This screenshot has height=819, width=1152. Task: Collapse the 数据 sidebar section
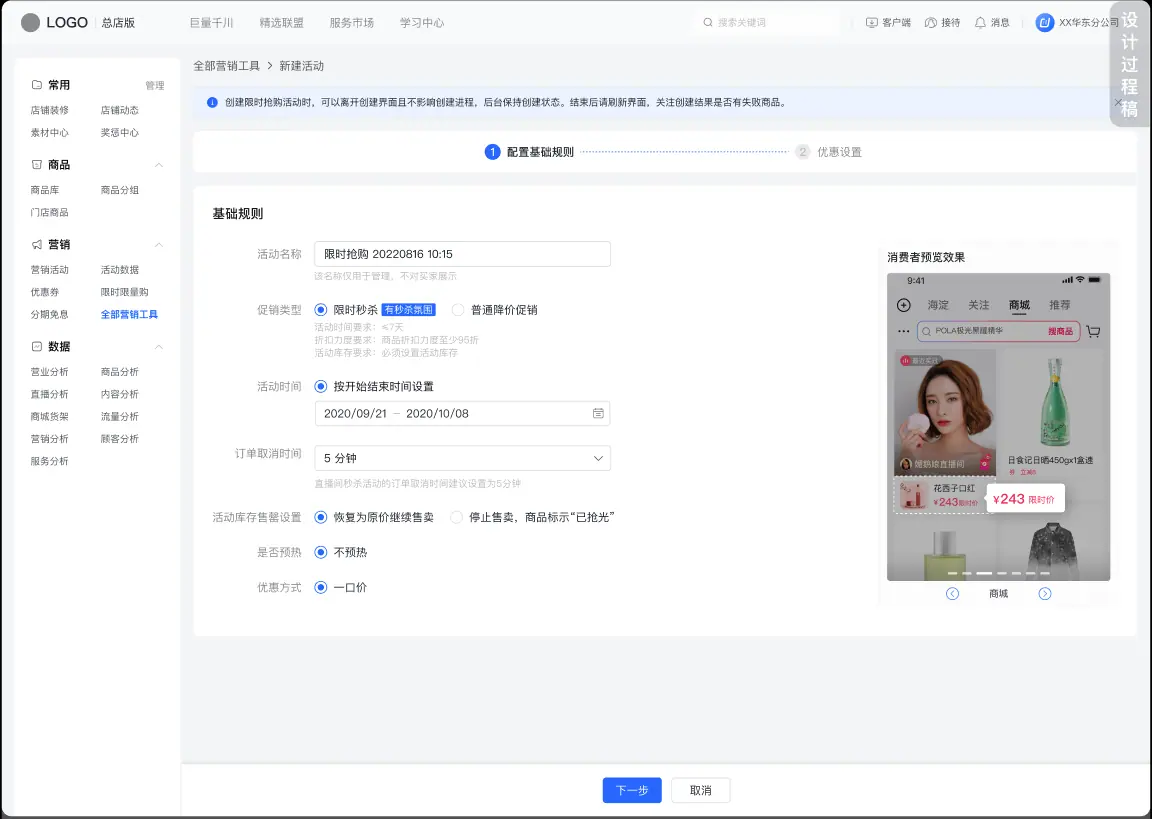pos(159,347)
